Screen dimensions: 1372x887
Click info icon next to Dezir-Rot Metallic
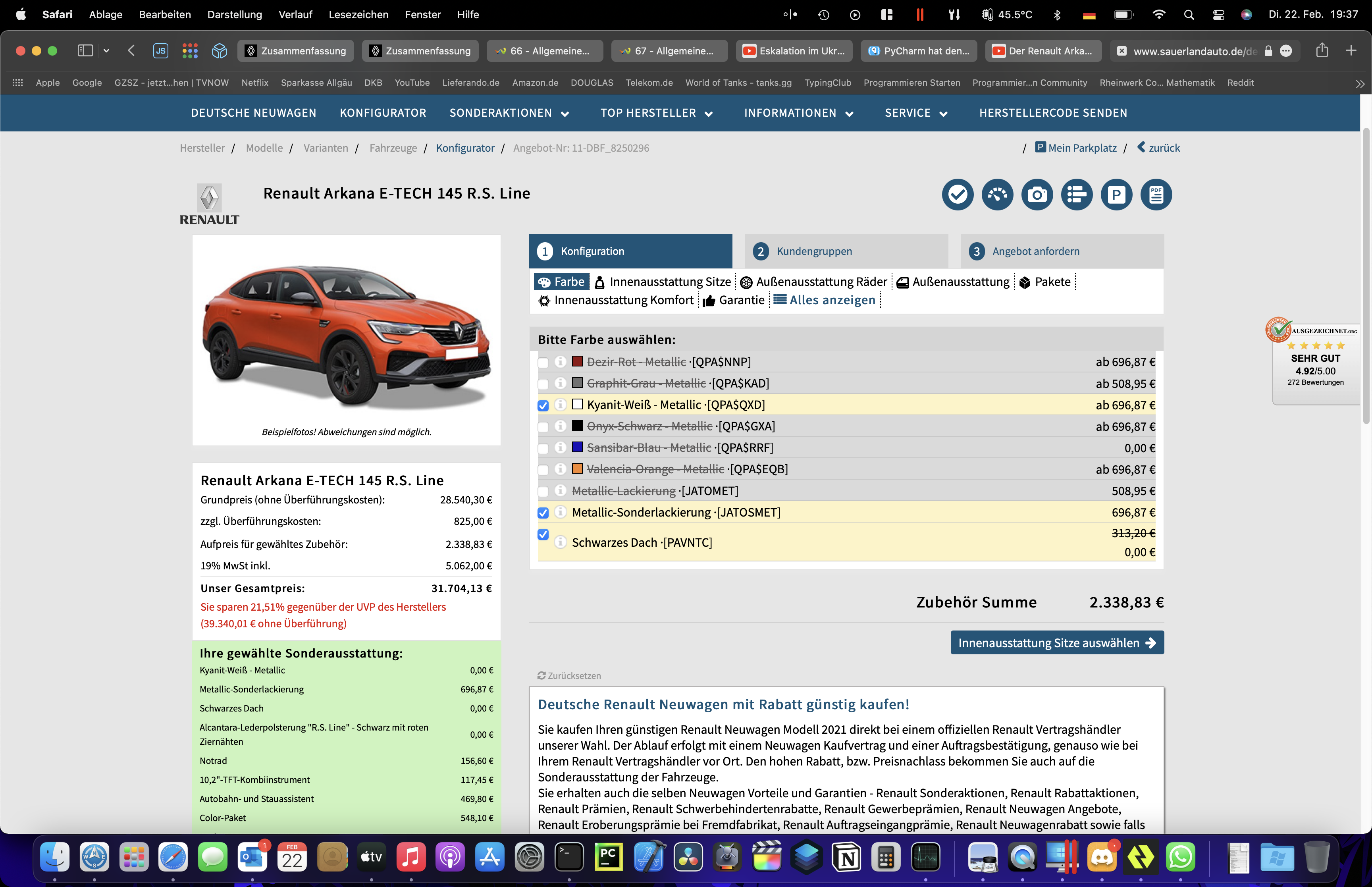[560, 362]
